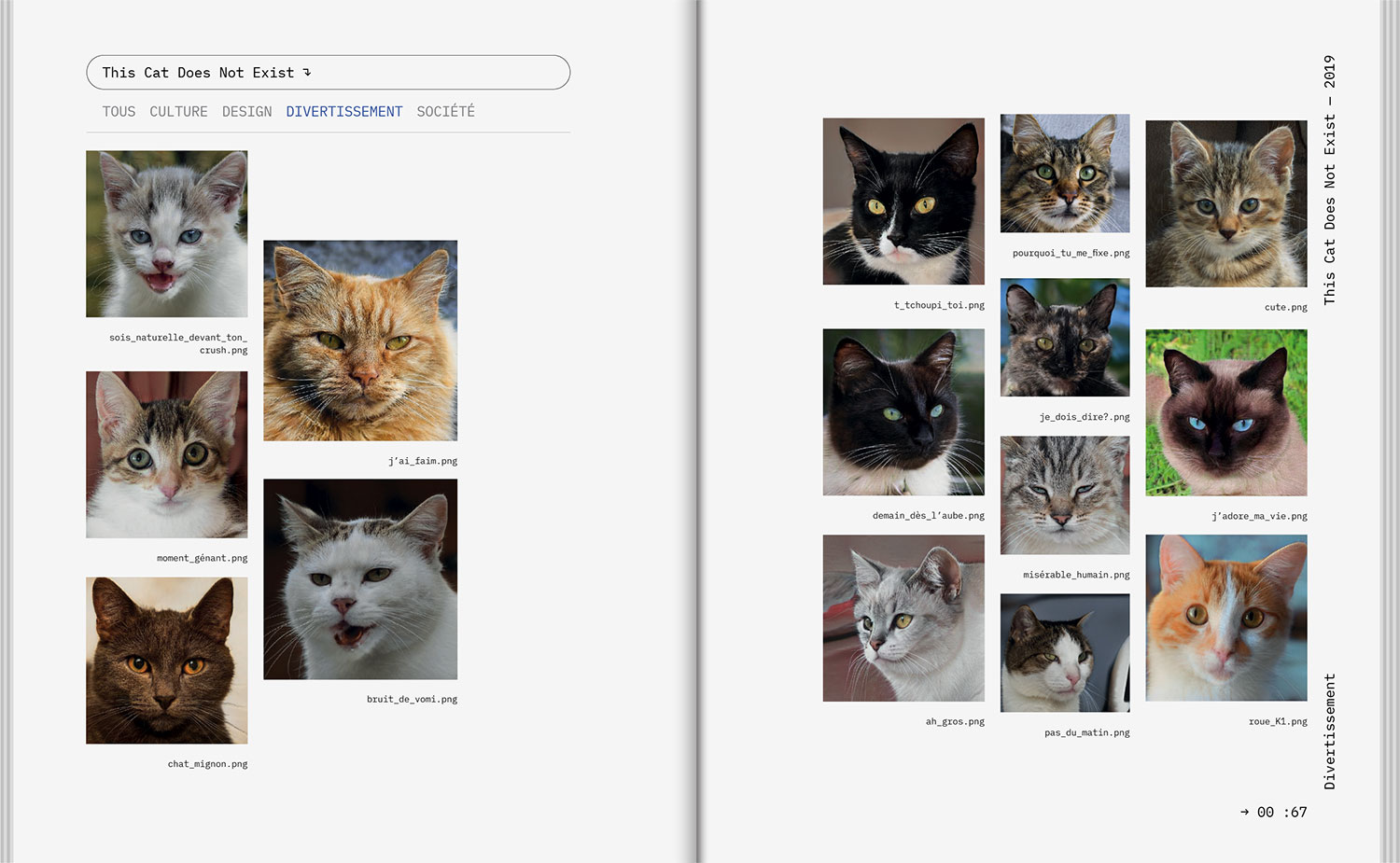Open the This Cat Does Not Exist dropdown field
This screenshot has width=1400, height=863.
[x=328, y=73]
